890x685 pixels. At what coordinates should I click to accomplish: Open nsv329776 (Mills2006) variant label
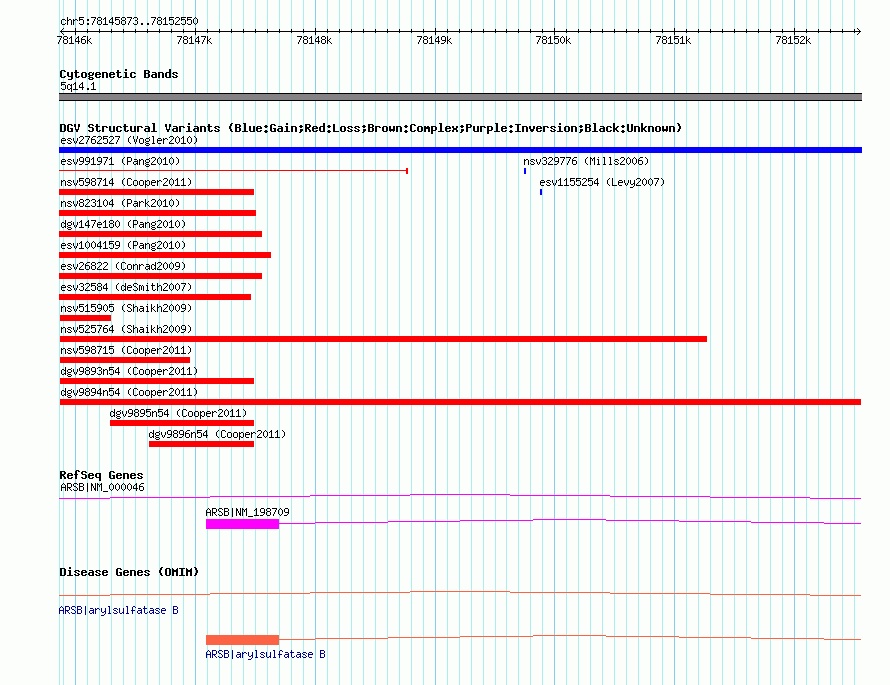click(586, 161)
